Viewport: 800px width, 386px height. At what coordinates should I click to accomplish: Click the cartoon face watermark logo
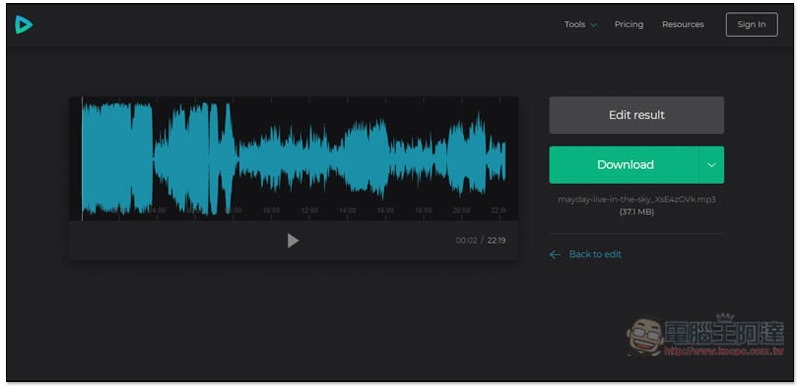tap(644, 337)
